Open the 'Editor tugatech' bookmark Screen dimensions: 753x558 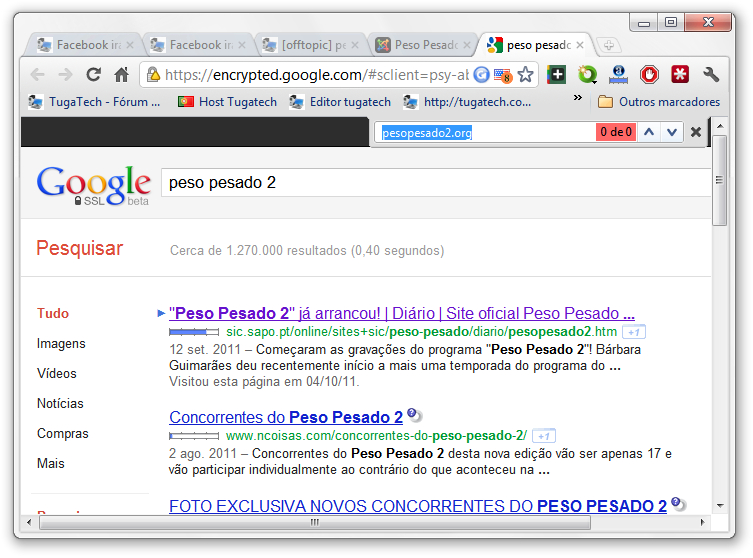(340, 102)
